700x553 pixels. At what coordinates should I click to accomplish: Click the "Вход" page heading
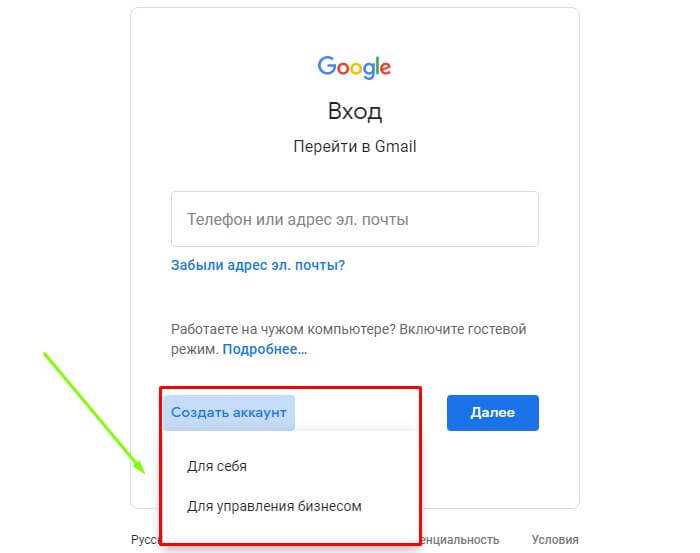click(355, 111)
